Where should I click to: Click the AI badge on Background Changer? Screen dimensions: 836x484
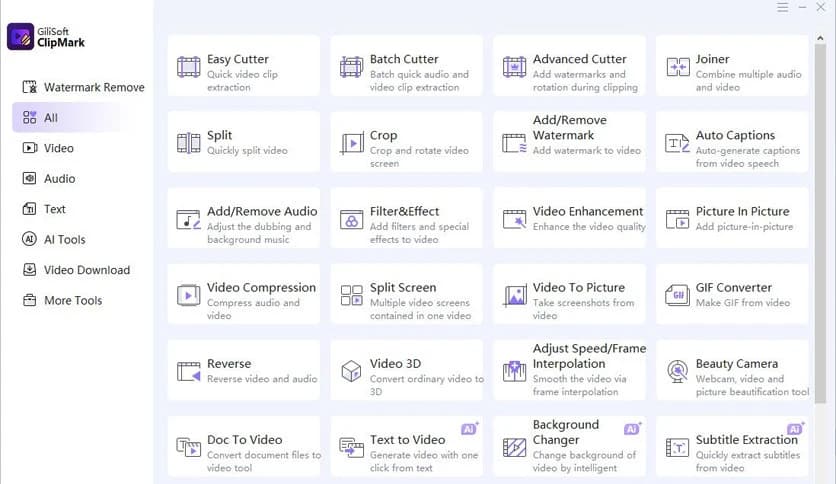(x=632, y=429)
